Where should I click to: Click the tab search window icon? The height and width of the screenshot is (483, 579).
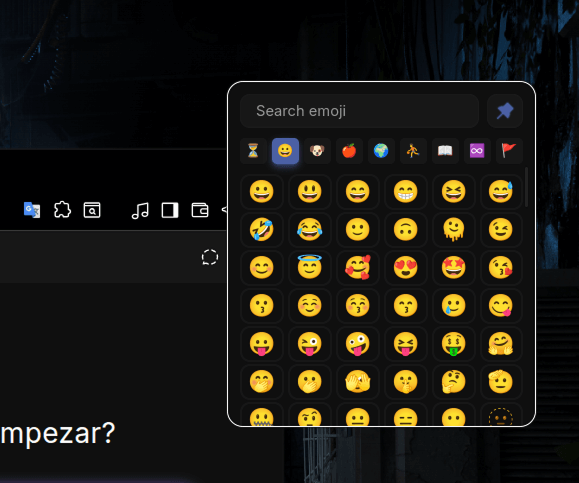[x=92, y=210]
